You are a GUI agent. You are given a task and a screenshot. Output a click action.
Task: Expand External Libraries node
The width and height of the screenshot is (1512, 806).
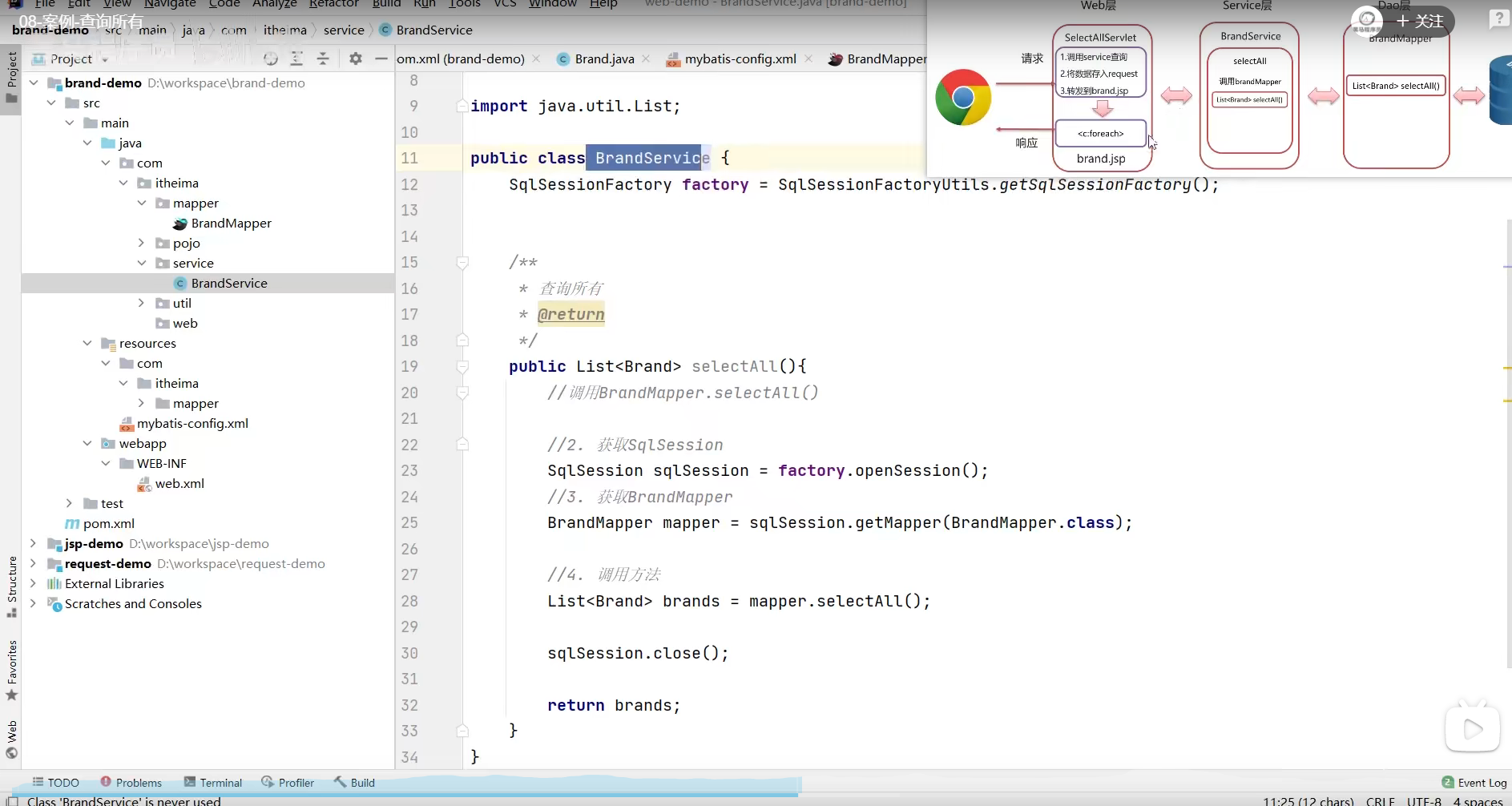33,583
